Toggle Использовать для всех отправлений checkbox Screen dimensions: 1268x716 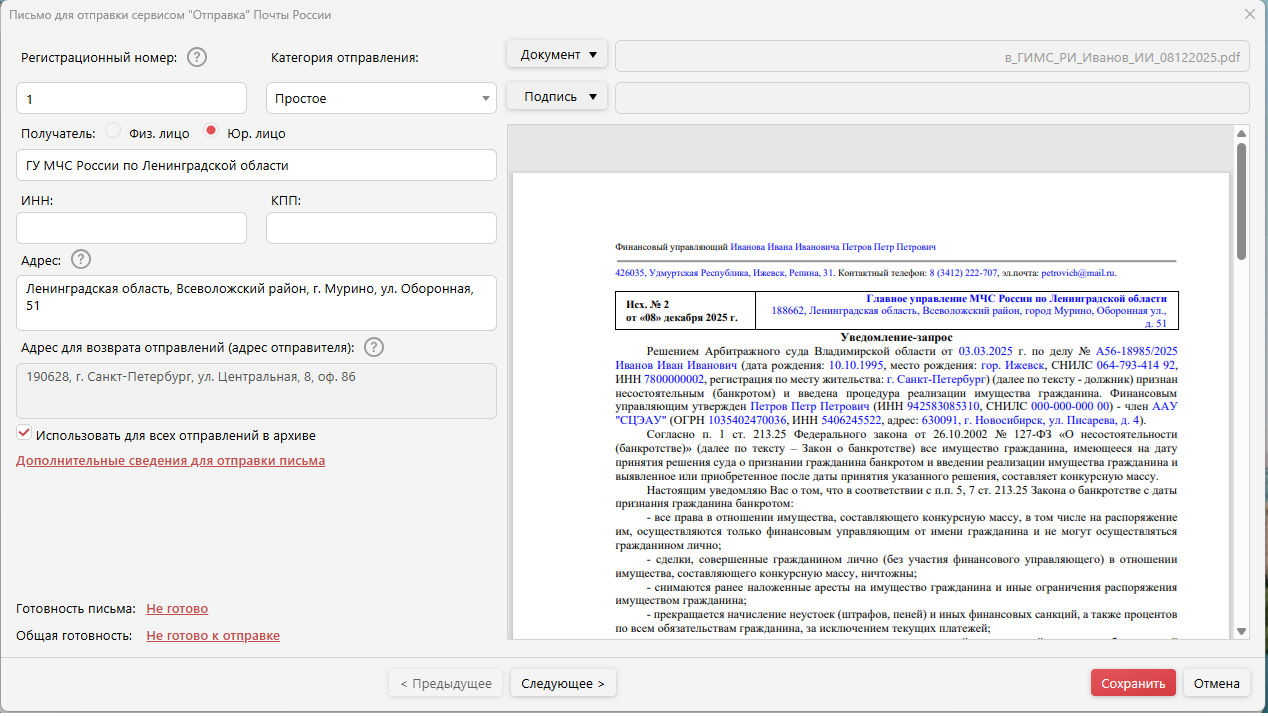coord(24,435)
